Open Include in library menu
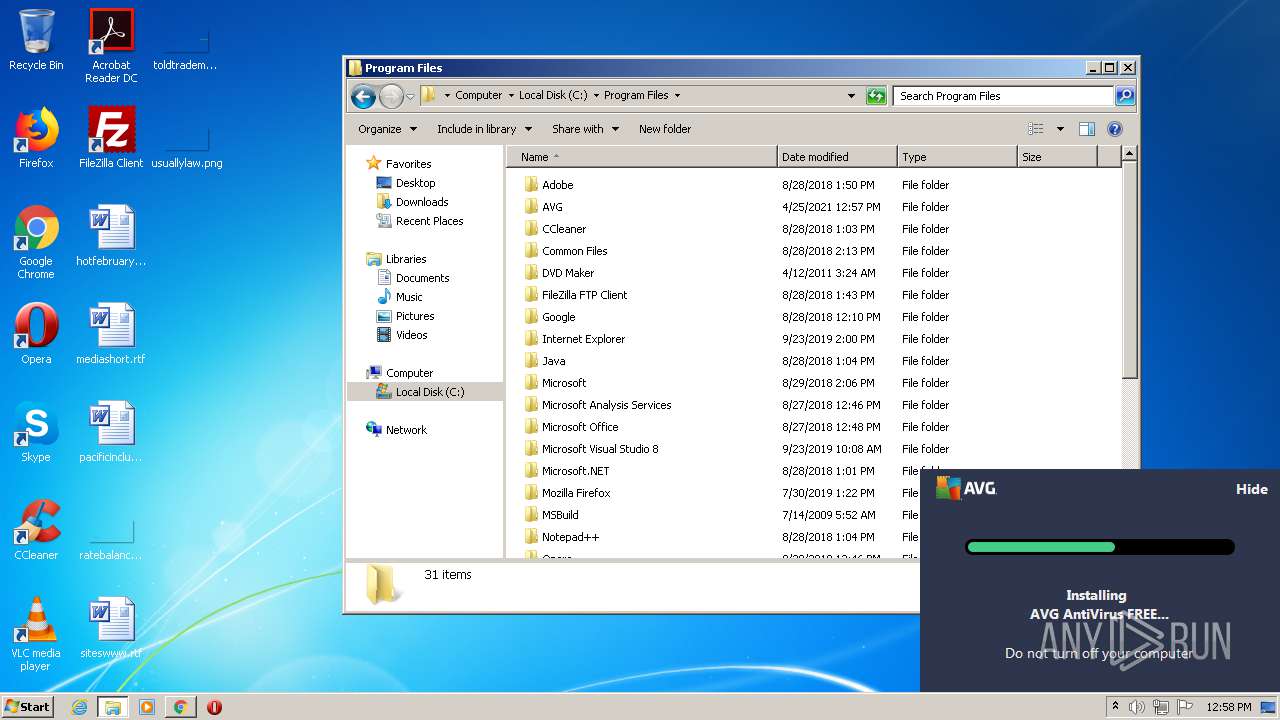1280x720 pixels. pyautogui.click(x=483, y=129)
